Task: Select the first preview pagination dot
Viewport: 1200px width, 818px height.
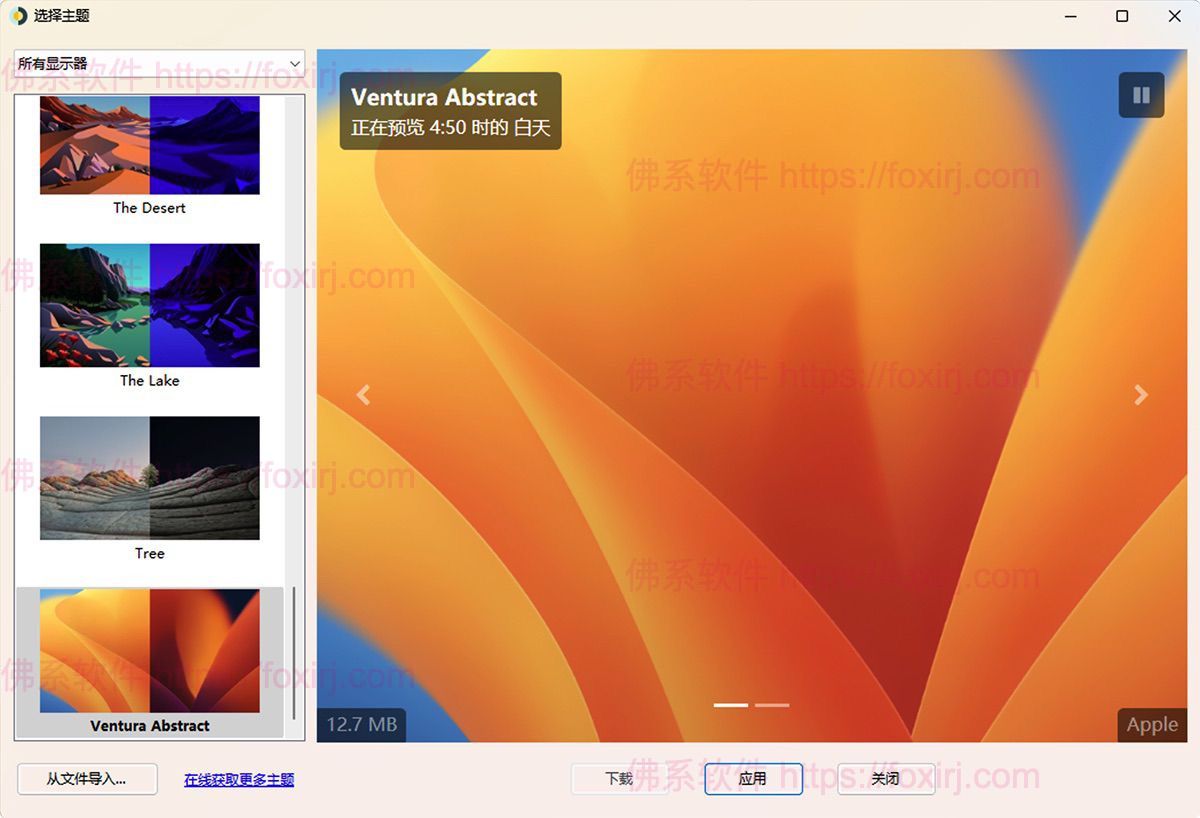Action: [x=730, y=705]
